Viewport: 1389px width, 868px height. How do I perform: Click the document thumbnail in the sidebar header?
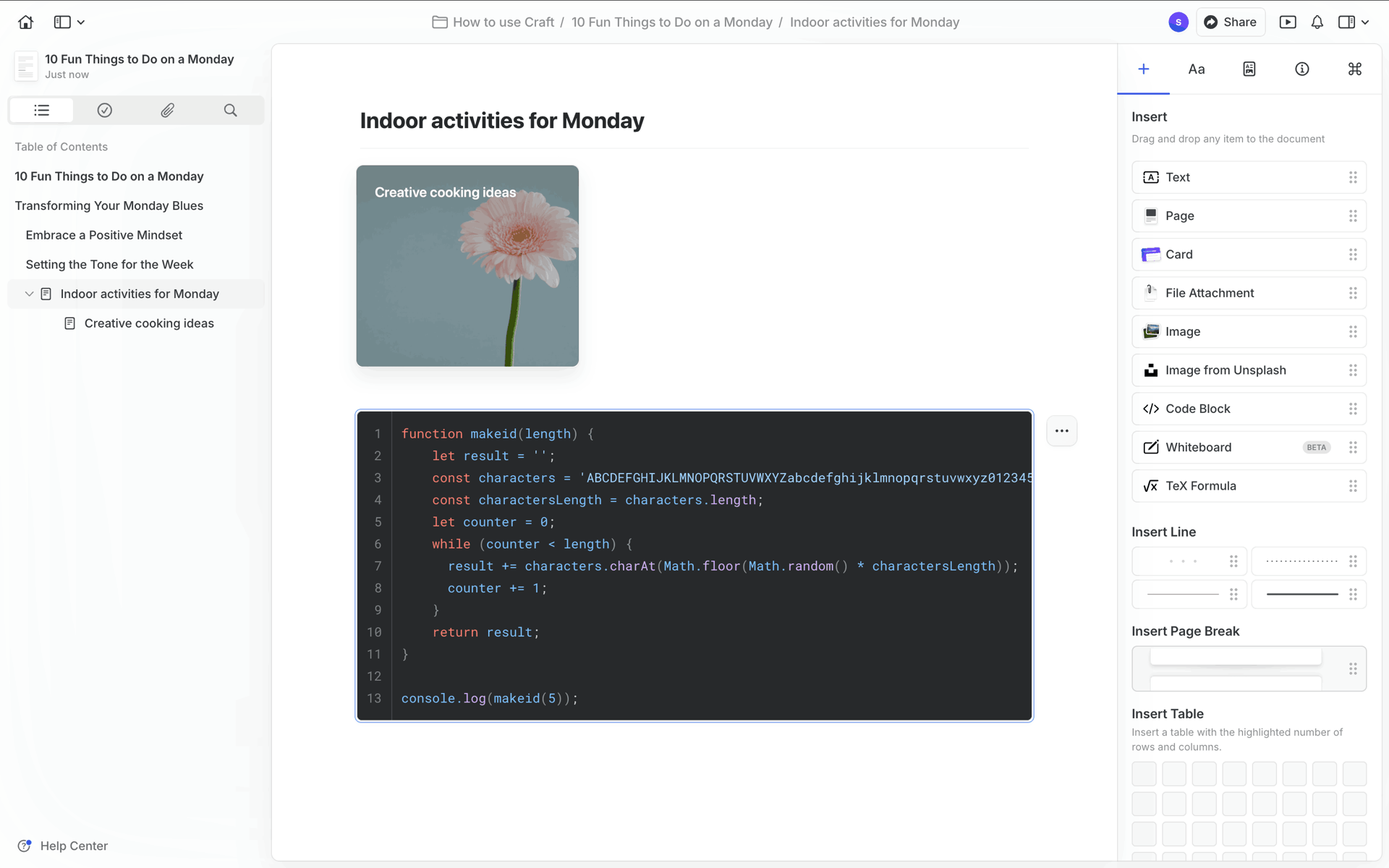click(x=26, y=66)
